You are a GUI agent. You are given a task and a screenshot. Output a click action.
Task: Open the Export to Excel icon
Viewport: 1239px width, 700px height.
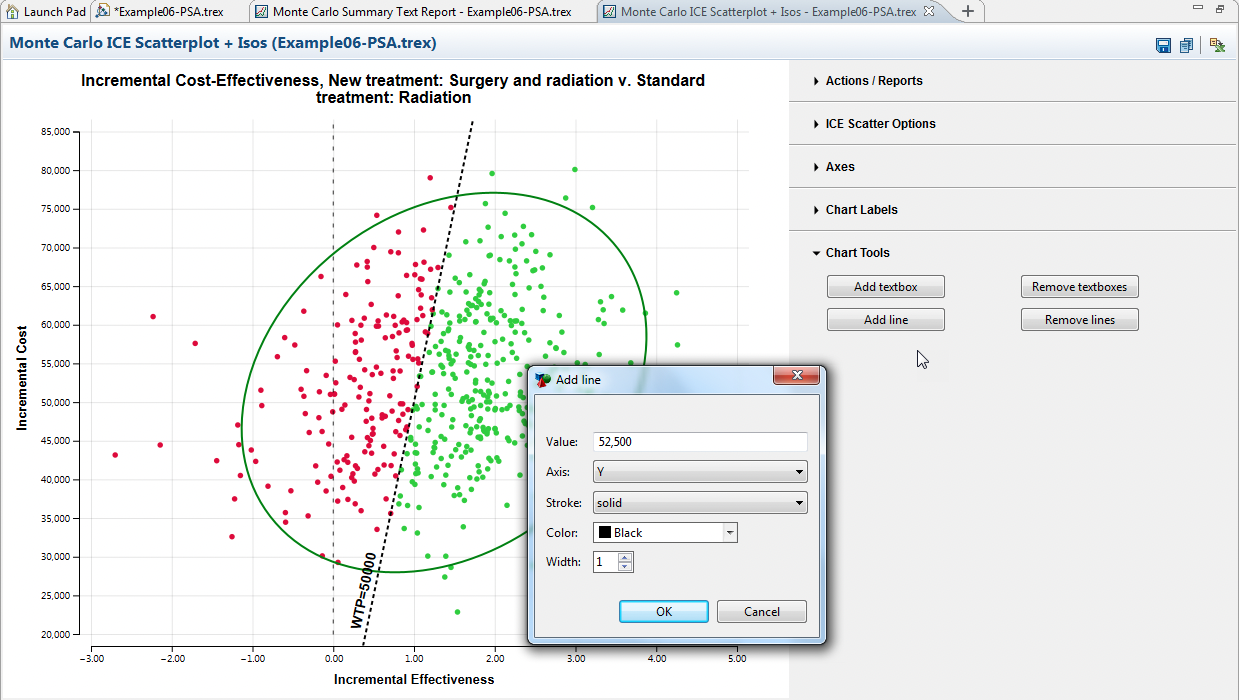1217,45
